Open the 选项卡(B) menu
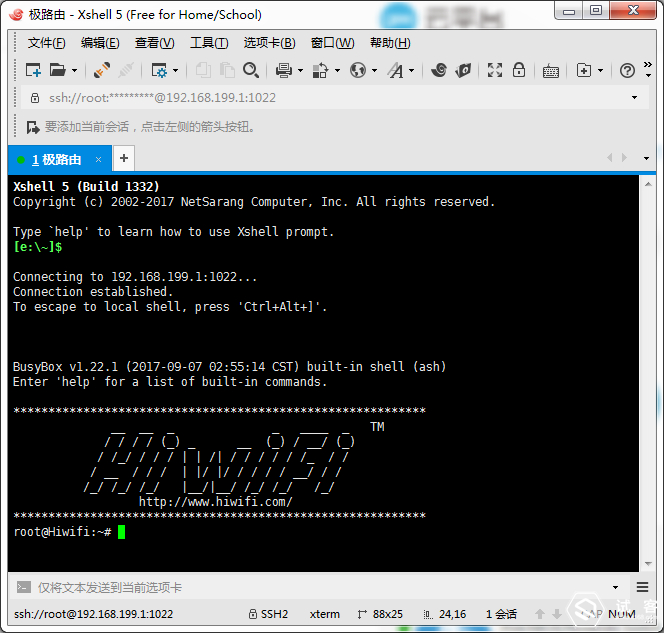This screenshot has width=664, height=633. click(269, 43)
